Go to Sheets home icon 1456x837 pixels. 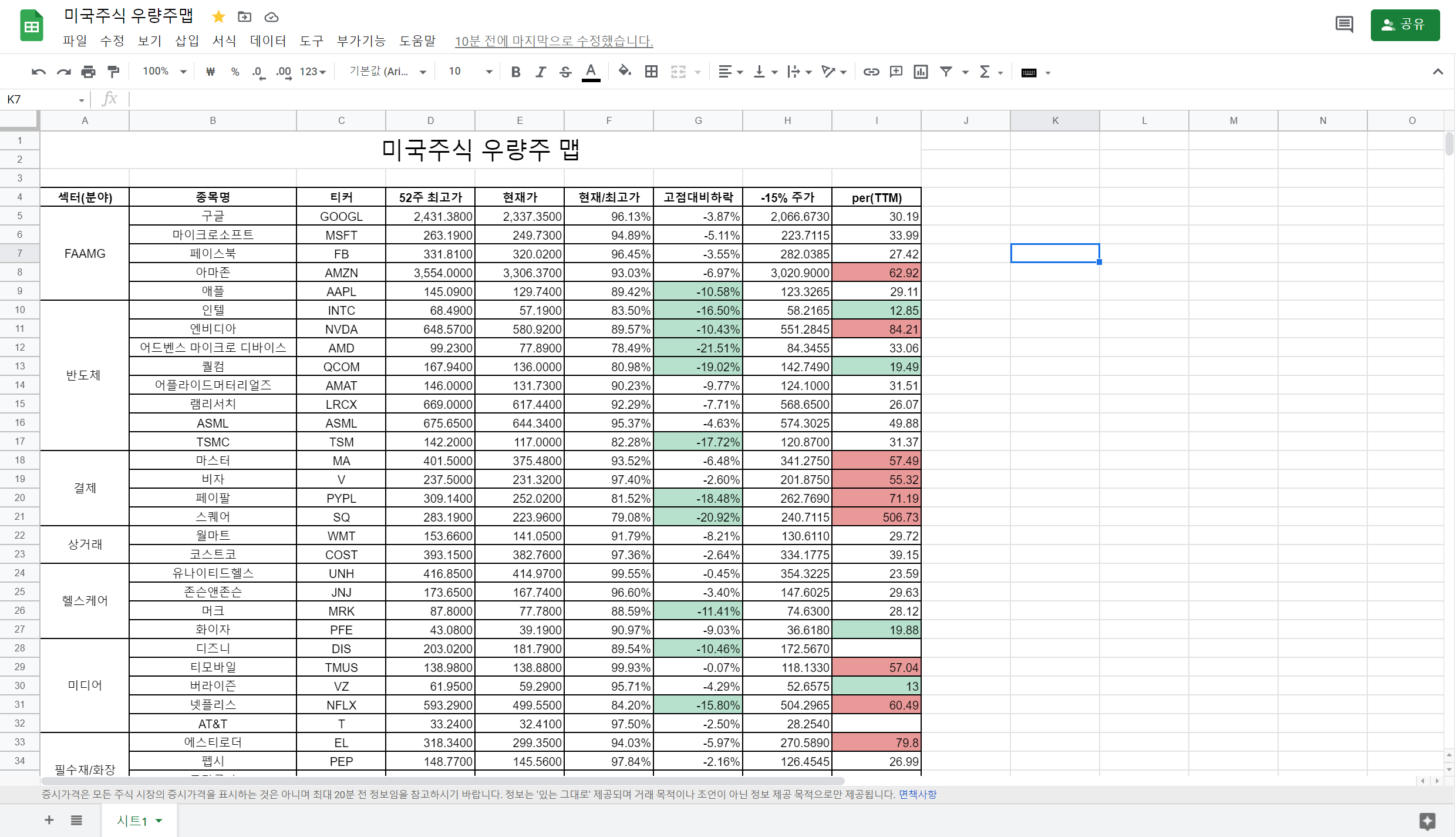(32, 26)
